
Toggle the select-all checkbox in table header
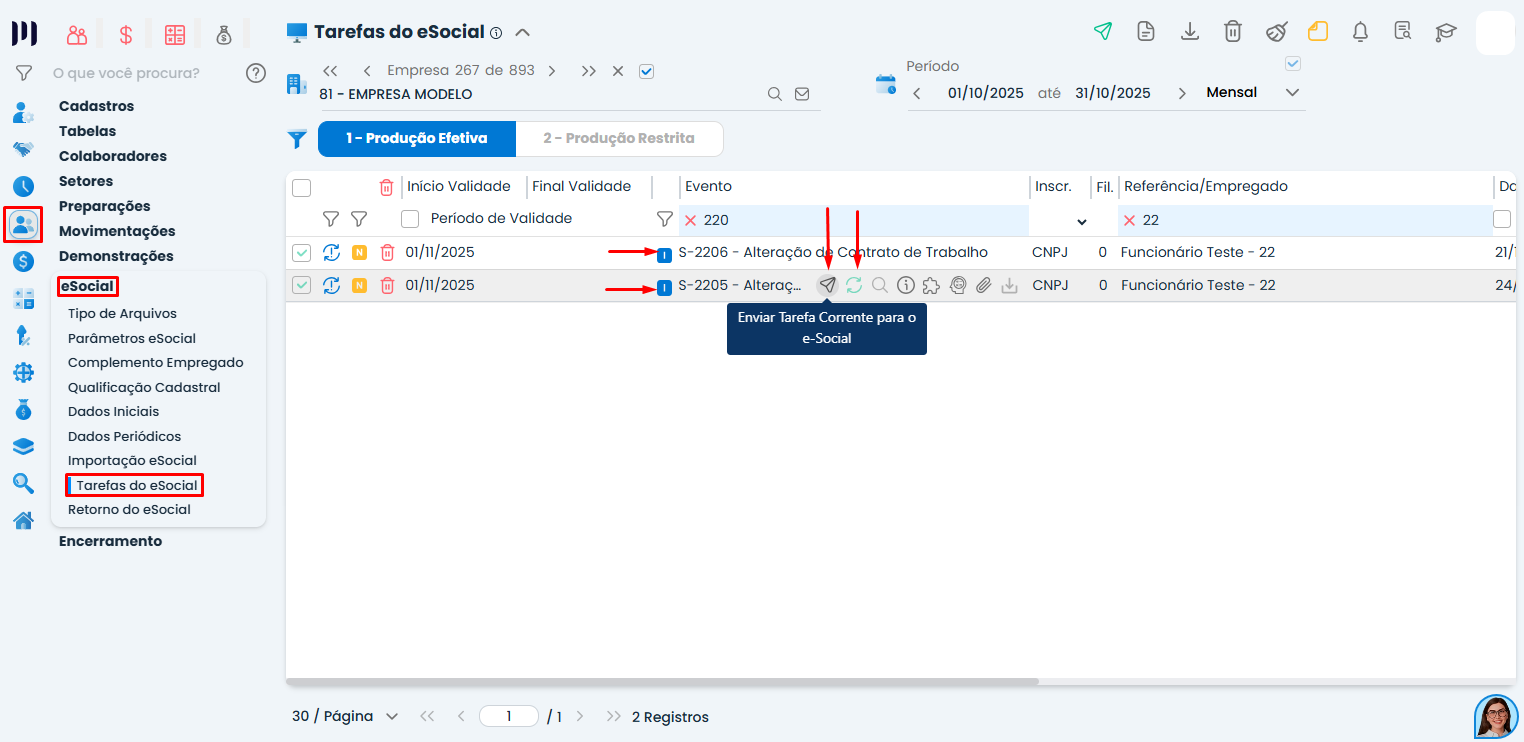pyautogui.click(x=302, y=187)
